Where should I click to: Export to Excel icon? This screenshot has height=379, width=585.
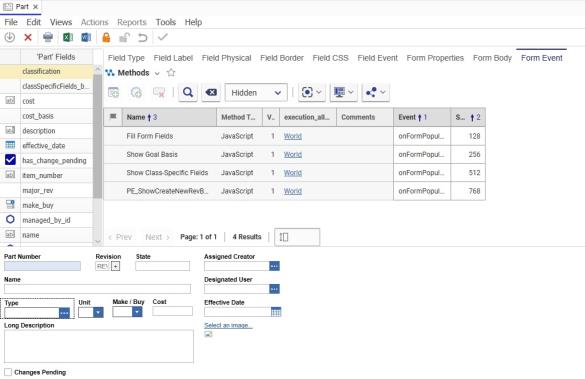(x=68, y=37)
